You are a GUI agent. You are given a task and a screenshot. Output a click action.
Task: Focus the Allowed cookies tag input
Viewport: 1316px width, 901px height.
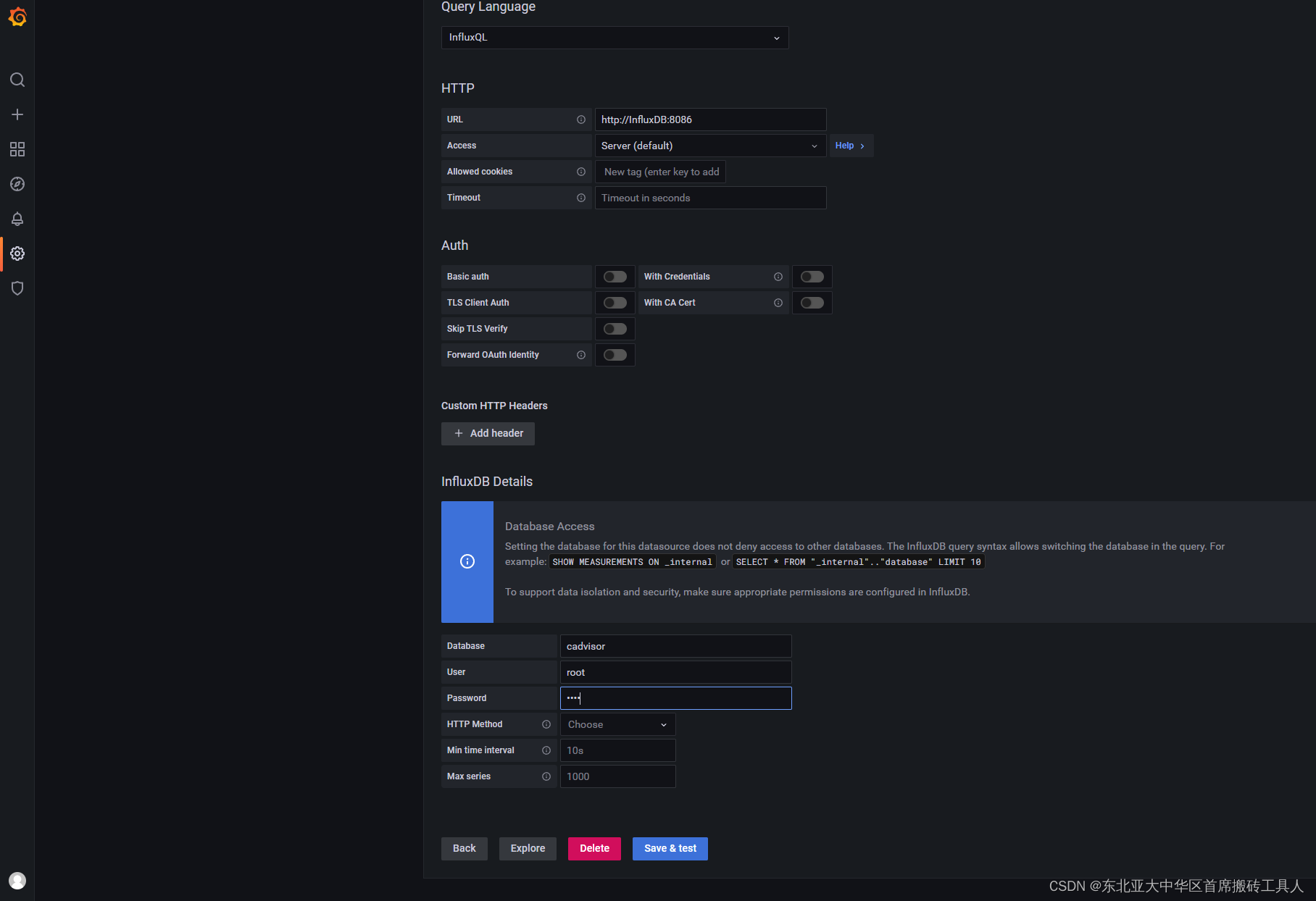[660, 172]
